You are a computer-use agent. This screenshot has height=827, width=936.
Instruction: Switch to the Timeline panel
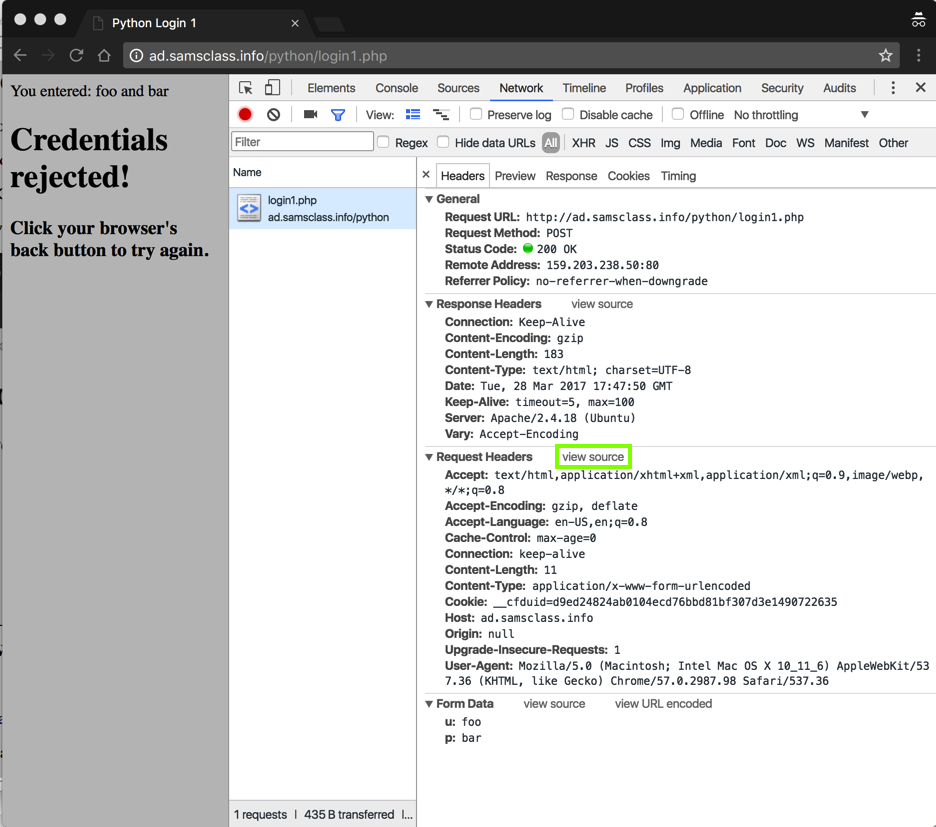coord(584,88)
